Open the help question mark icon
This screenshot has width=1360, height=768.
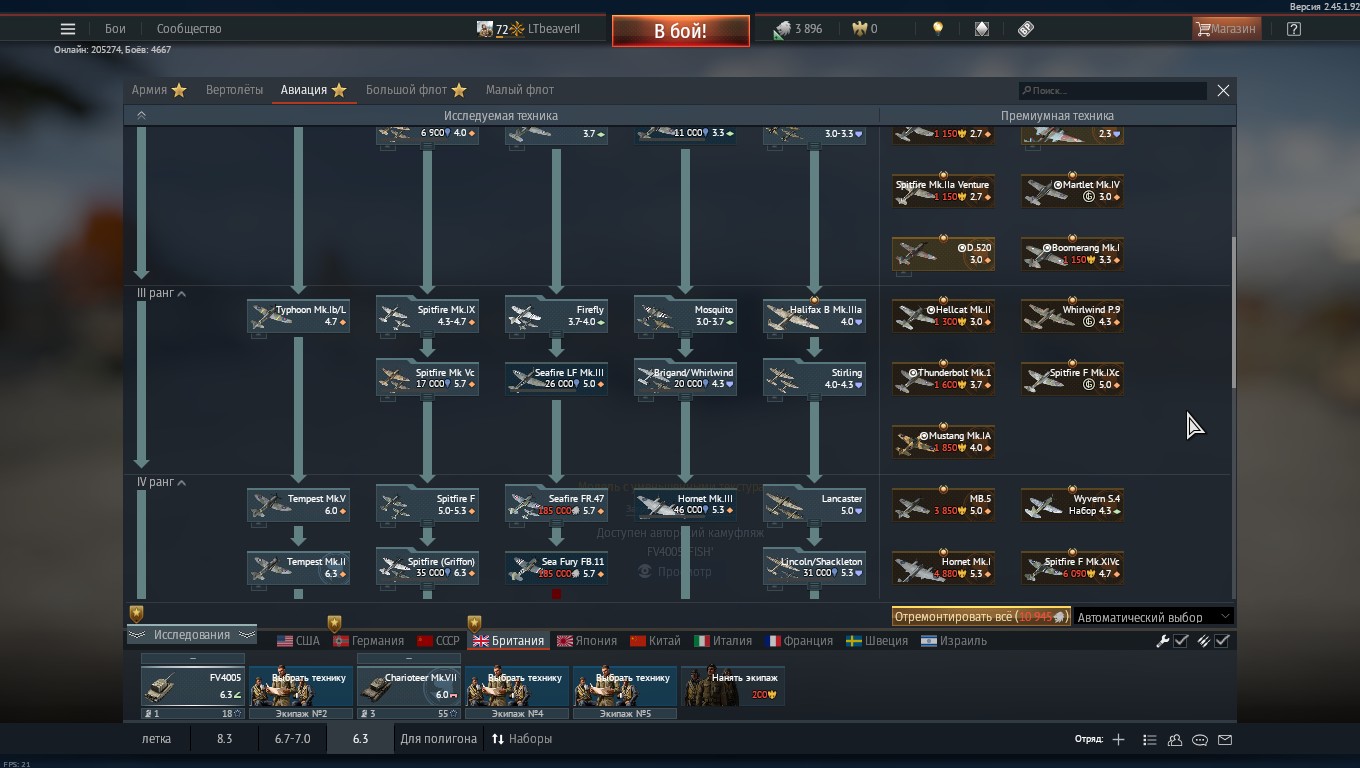pos(1294,29)
